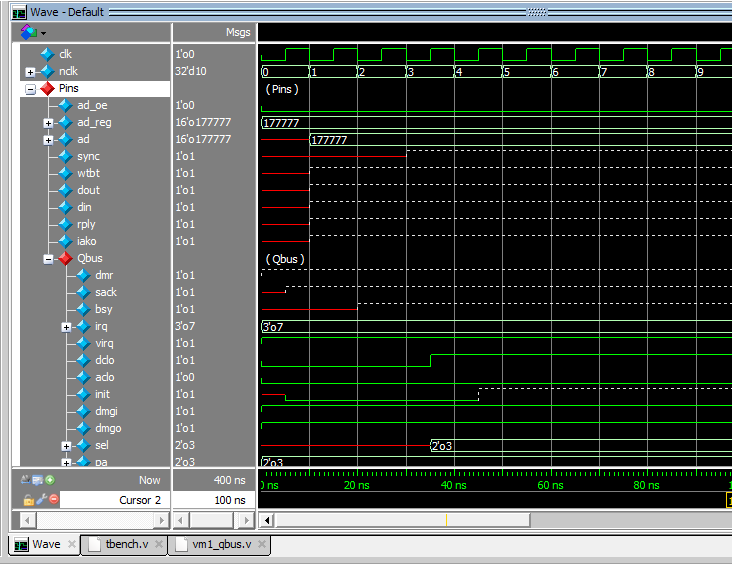The width and height of the screenshot is (732, 564).
Task: Collapse the Pins signal group
Action: [30, 89]
